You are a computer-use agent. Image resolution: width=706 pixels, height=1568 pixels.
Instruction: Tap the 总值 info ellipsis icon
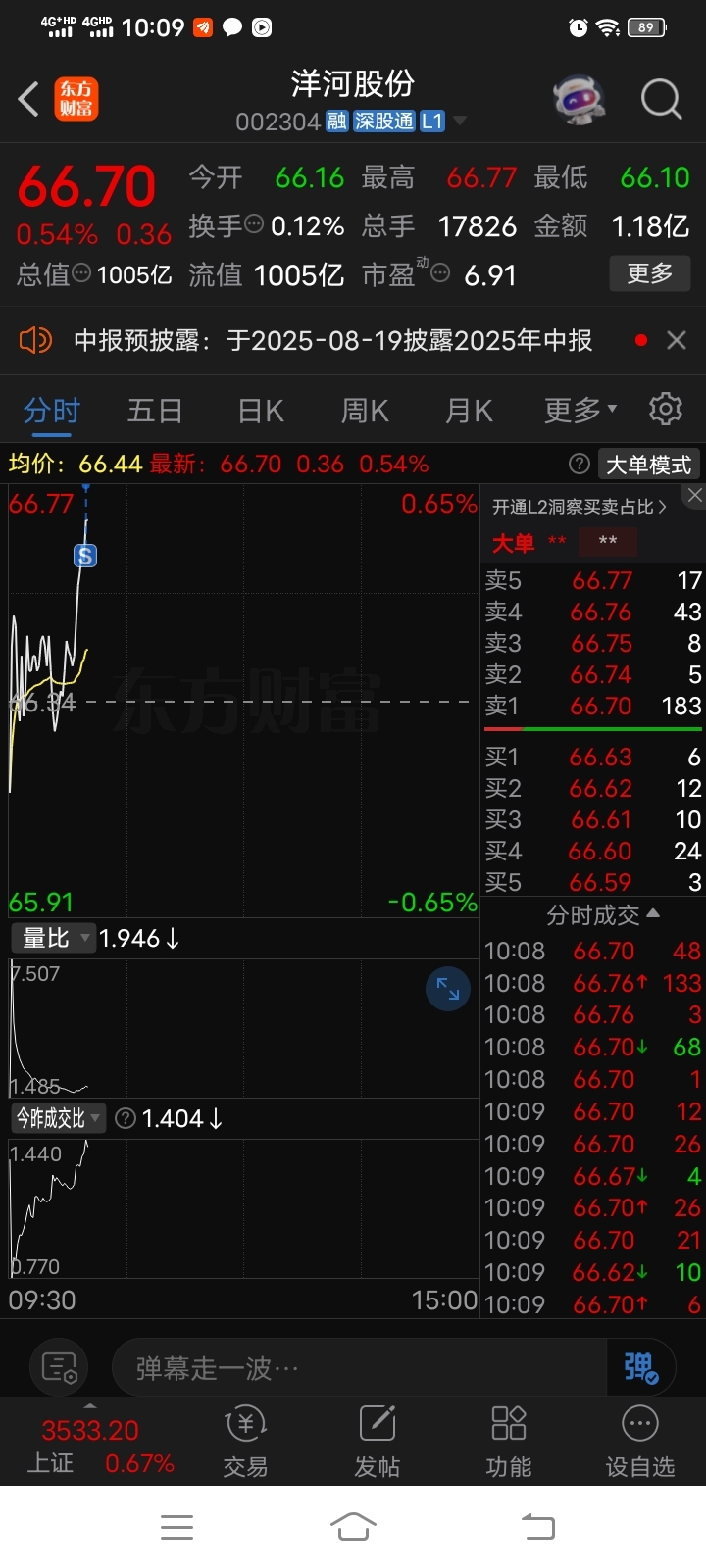point(82,273)
